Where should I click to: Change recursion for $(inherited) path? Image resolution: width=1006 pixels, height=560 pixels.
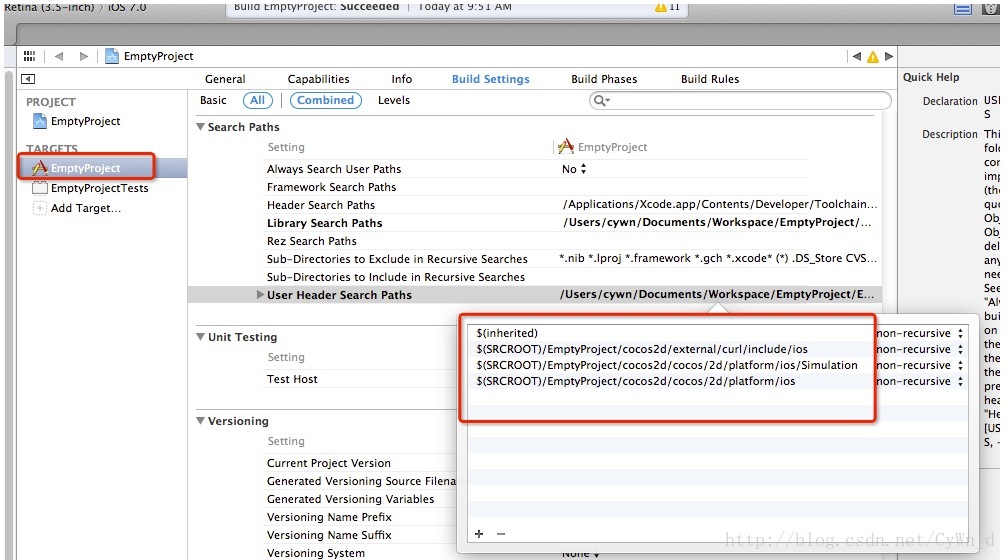point(920,333)
